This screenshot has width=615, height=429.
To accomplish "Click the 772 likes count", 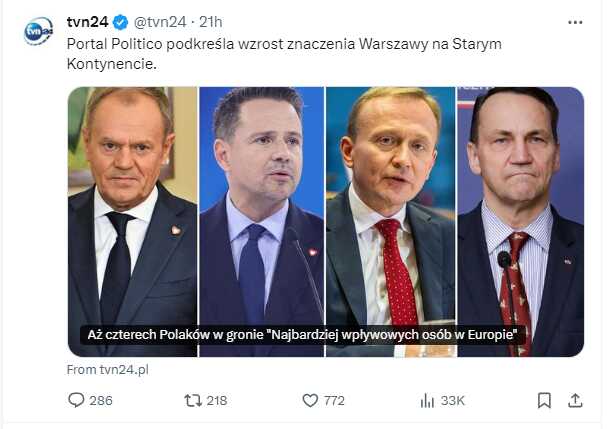I will [x=334, y=400].
